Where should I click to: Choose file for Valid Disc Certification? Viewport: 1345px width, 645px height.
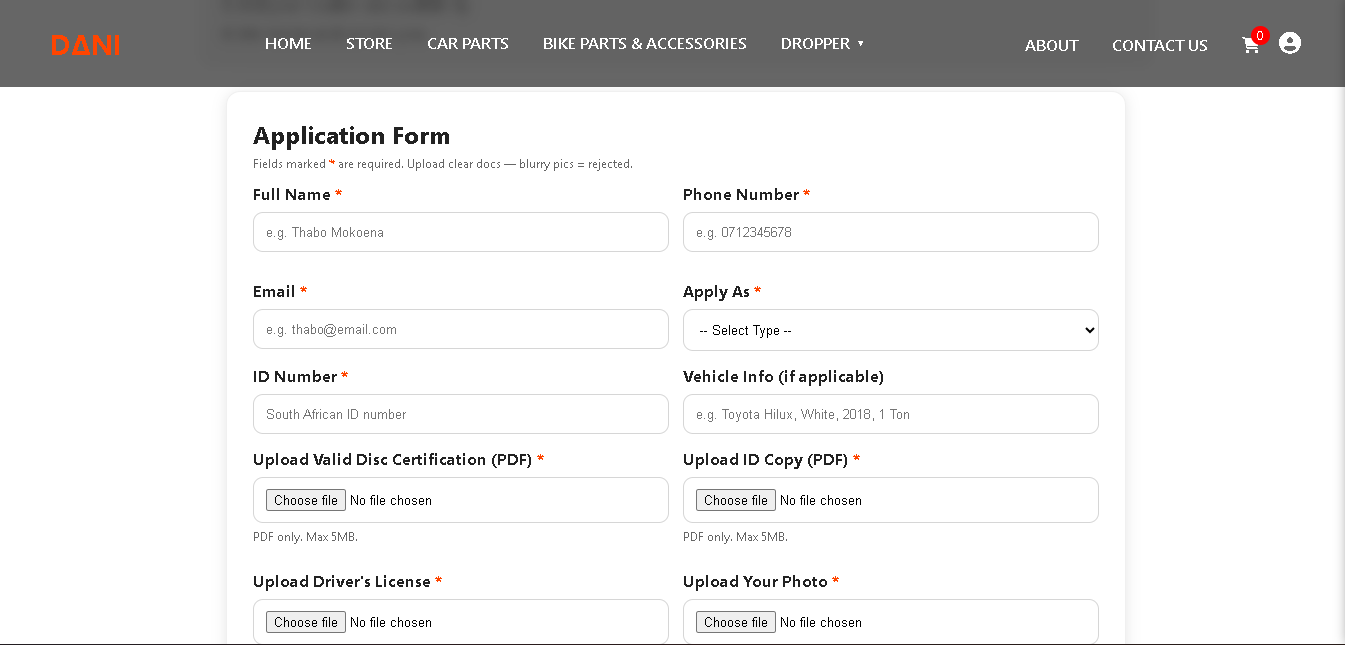click(306, 500)
